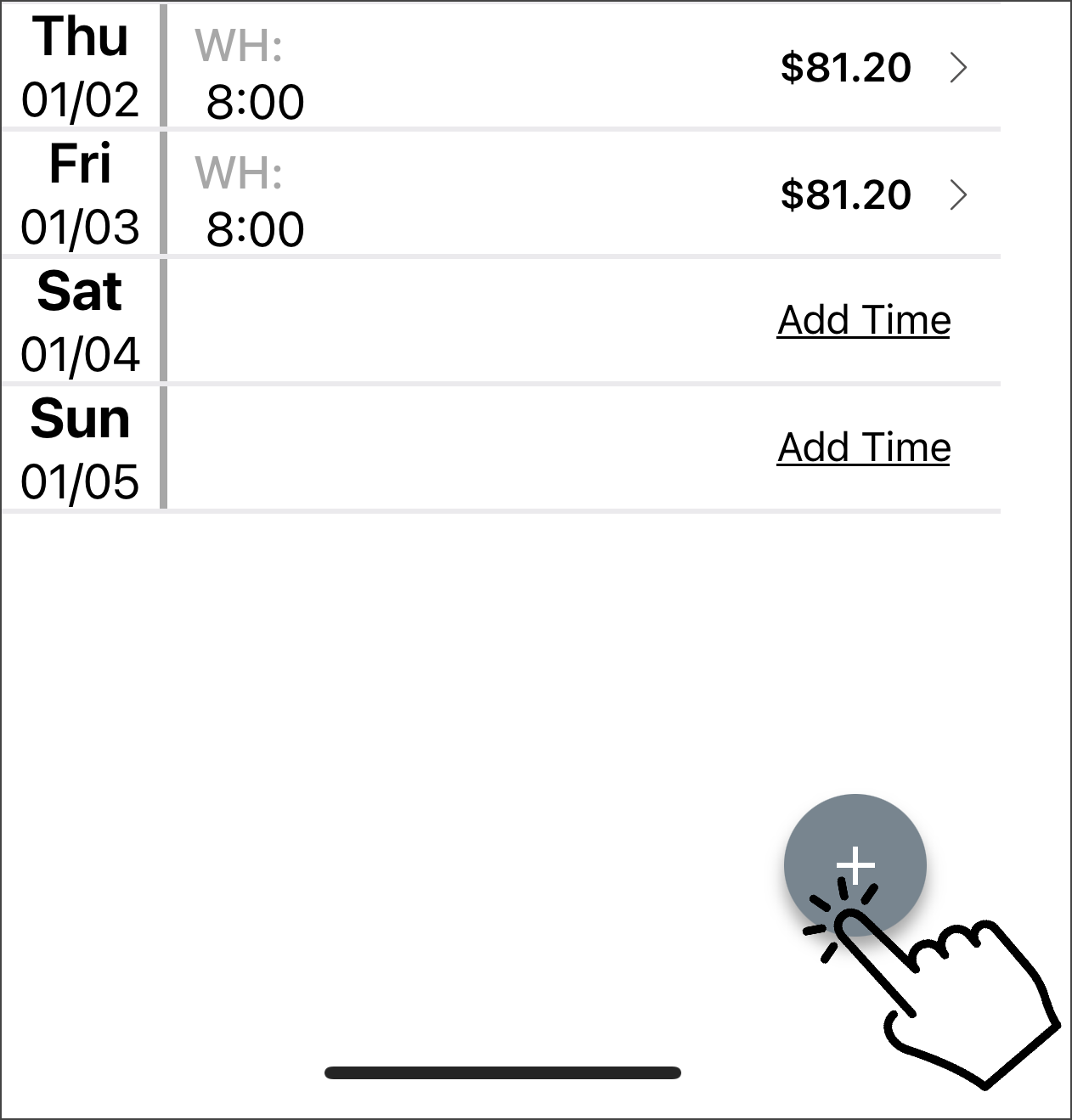1072x1120 pixels.
Task: Open Thursday entry via its chevron arrow
Action: tap(959, 67)
